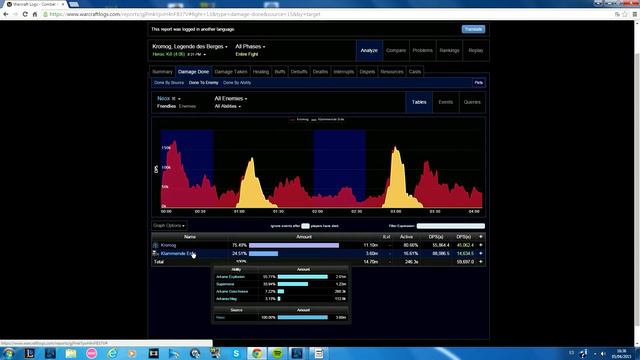The image size is (640, 360).
Task: Toggle the Enemies filter
Action: [x=187, y=106]
